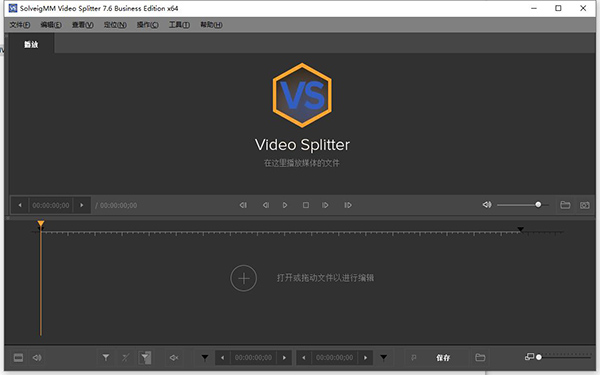The width and height of the screenshot is (600, 375).
Task: Open the 编辑(E) menu
Action: [51, 25]
